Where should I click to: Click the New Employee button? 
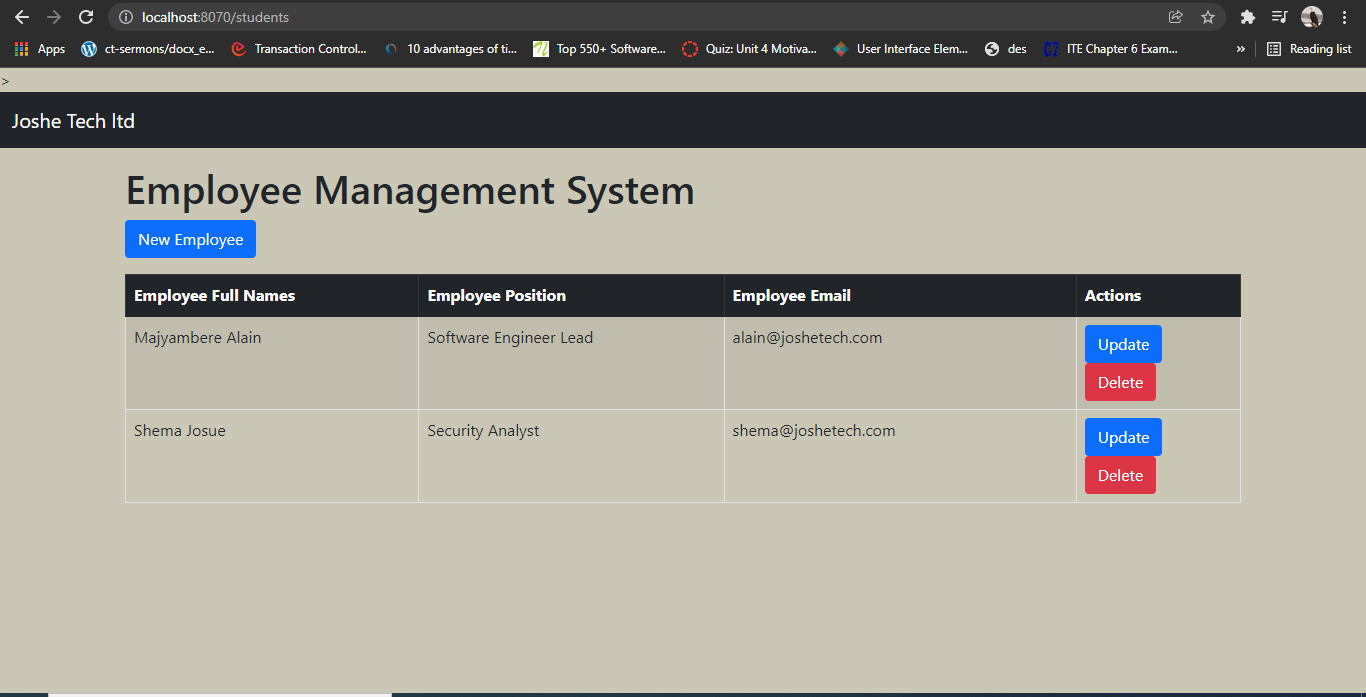pos(190,239)
